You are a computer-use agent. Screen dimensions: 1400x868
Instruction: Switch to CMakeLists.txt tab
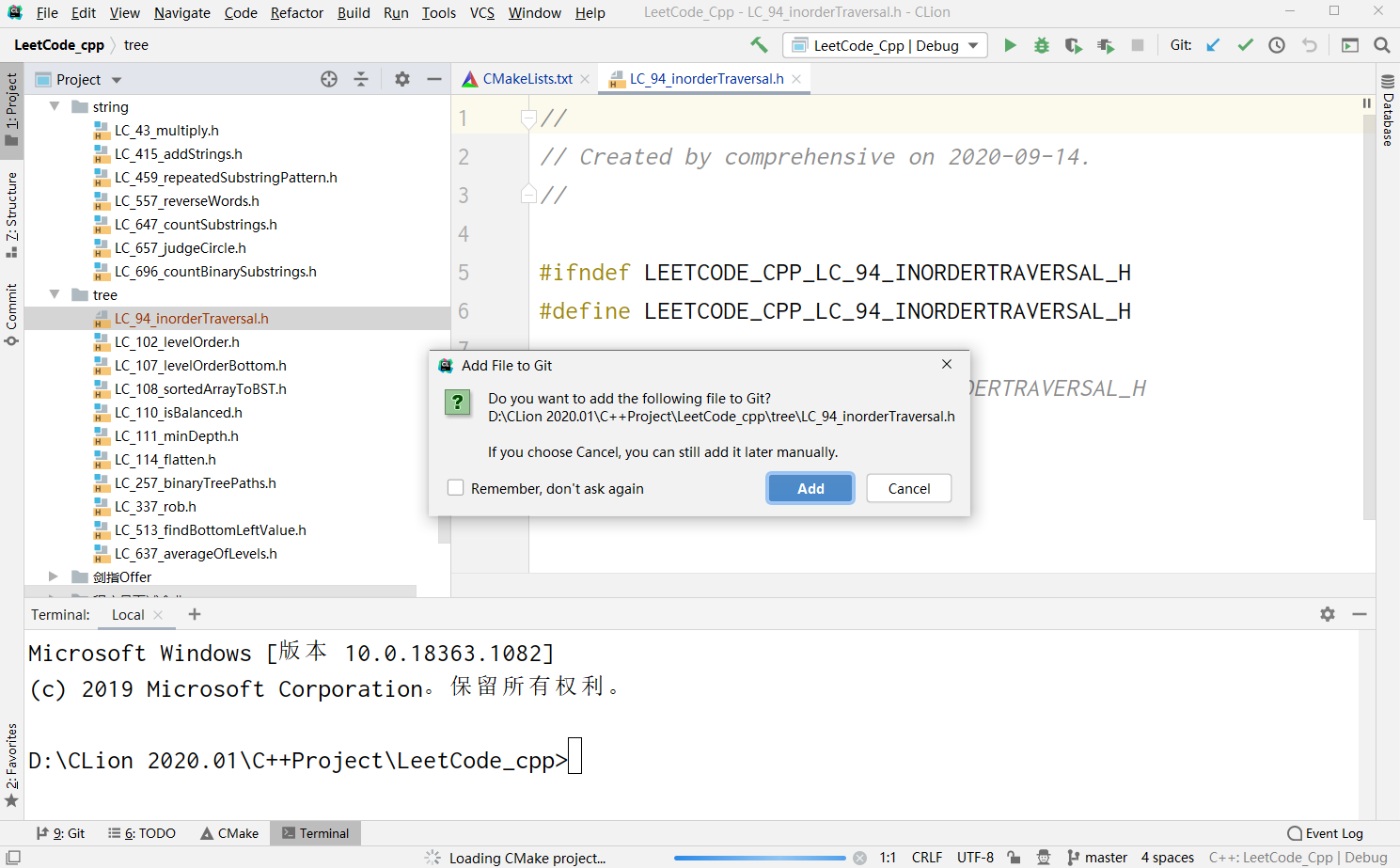pyautogui.click(x=527, y=79)
